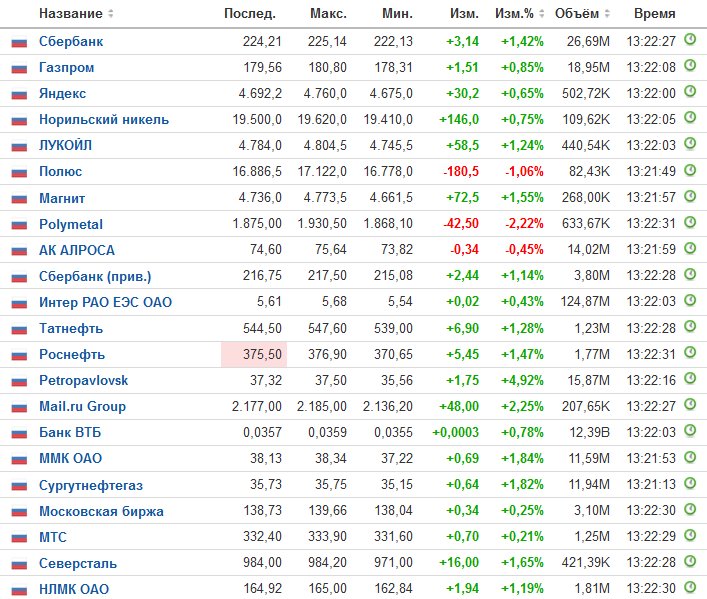Click the clock icon in Mail.ru Group row
The width and height of the screenshot is (707, 599).
coord(690,405)
